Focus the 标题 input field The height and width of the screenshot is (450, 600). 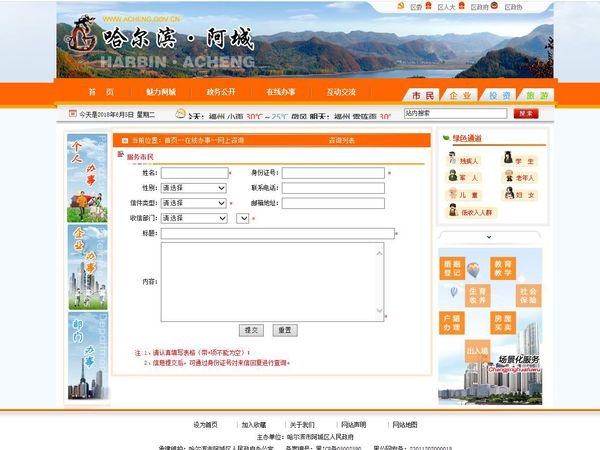tap(277, 233)
